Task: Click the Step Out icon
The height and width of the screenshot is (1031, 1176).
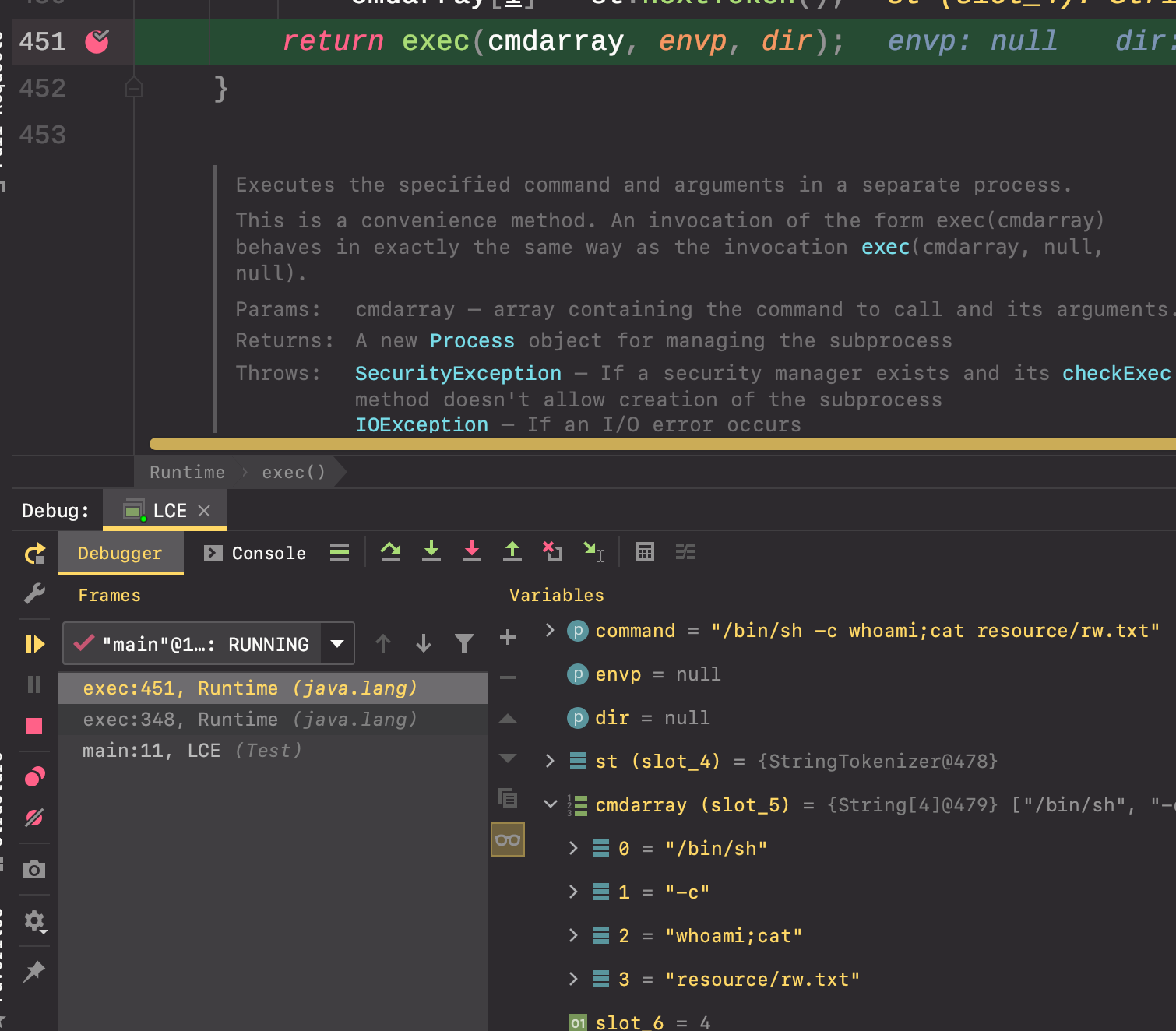Action: coord(512,551)
